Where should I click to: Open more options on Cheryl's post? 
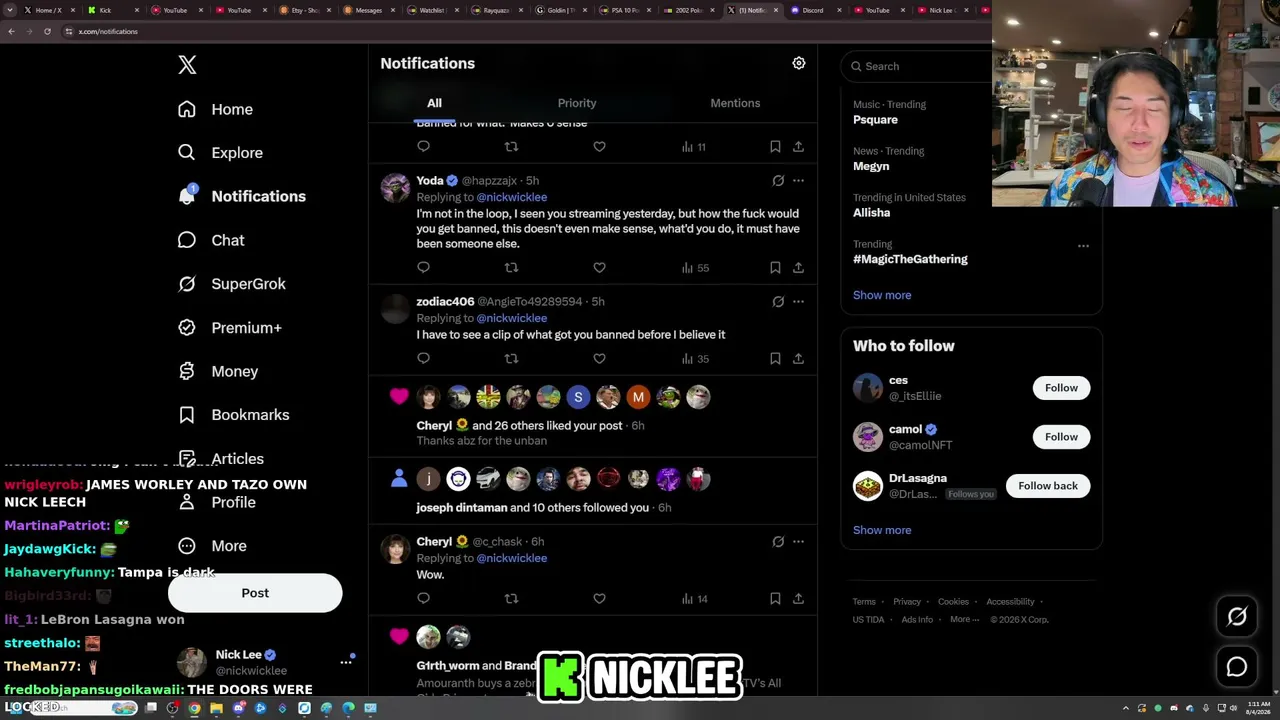[798, 542]
